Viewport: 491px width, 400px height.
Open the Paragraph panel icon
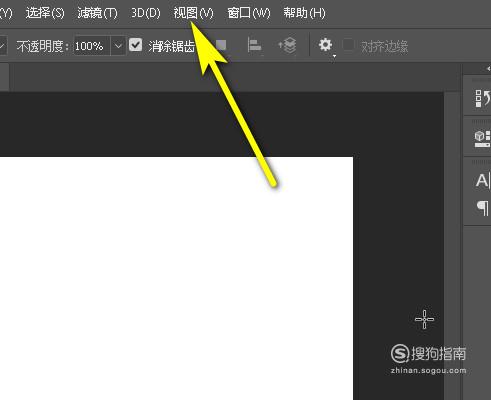[x=483, y=208]
